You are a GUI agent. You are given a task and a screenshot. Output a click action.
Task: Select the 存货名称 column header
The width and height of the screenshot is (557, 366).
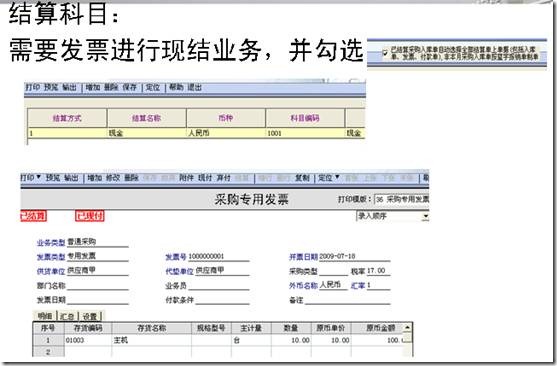pos(152,328)
